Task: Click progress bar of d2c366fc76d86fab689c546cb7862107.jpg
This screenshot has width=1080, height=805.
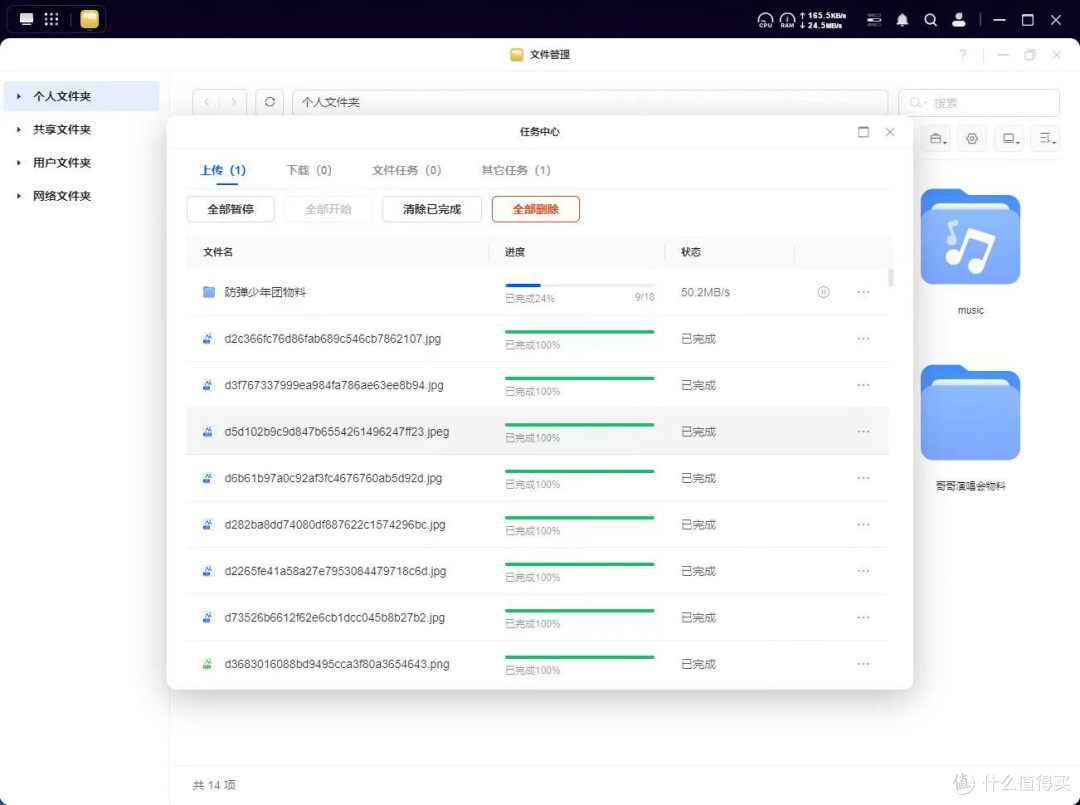Action: point(579,332)
